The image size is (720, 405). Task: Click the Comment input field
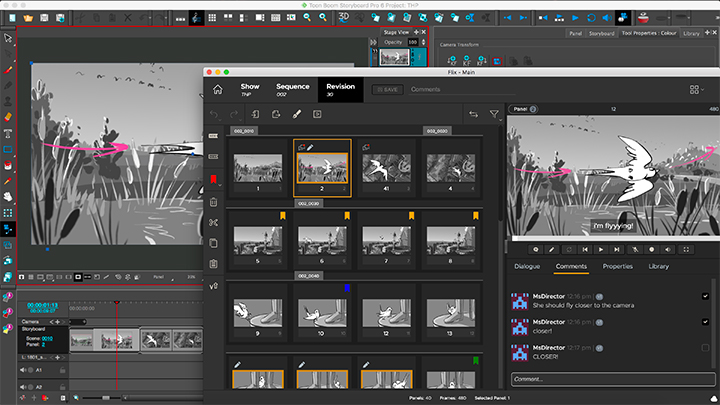(610, 379)
